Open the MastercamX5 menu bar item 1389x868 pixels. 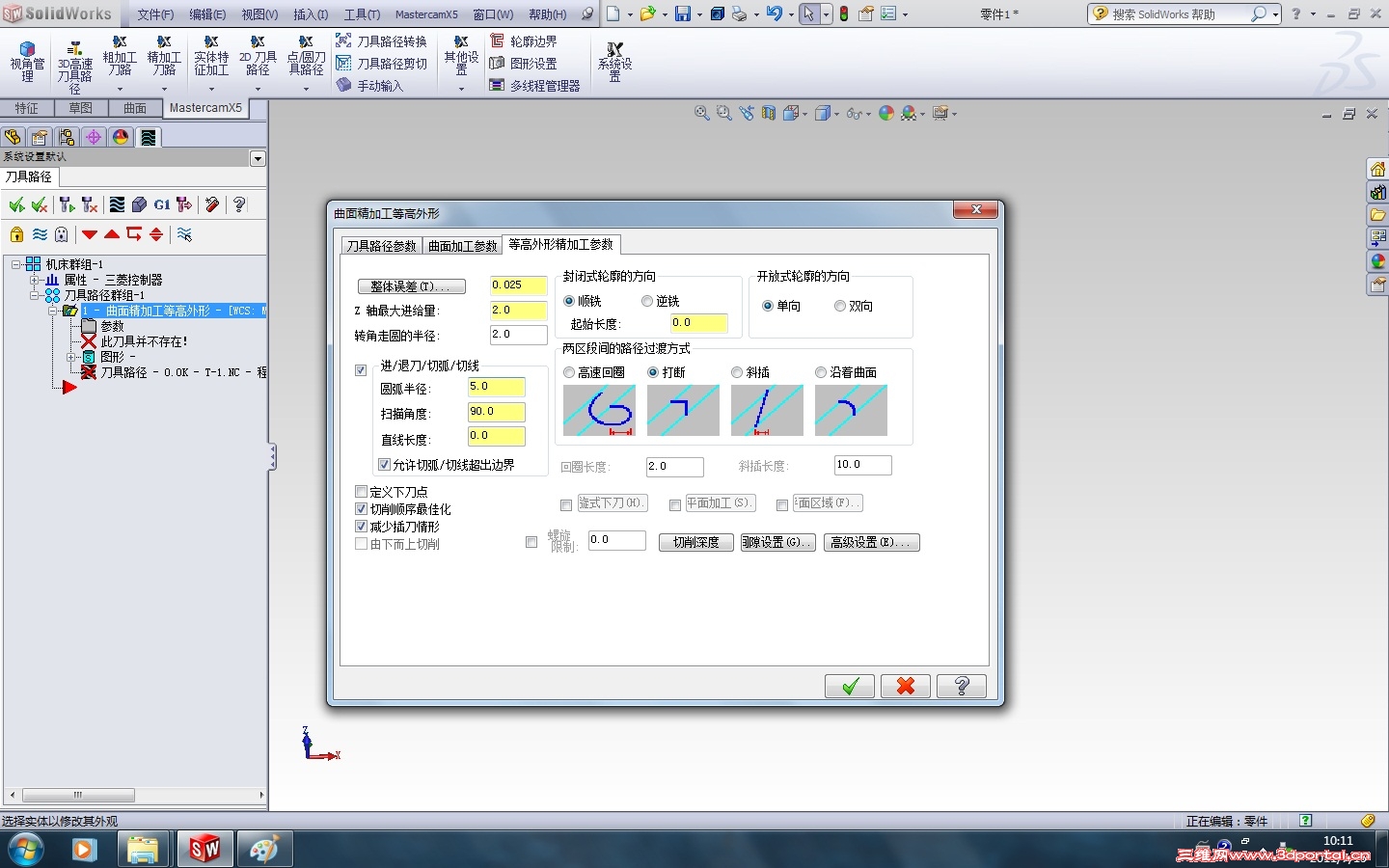(426, 14)
